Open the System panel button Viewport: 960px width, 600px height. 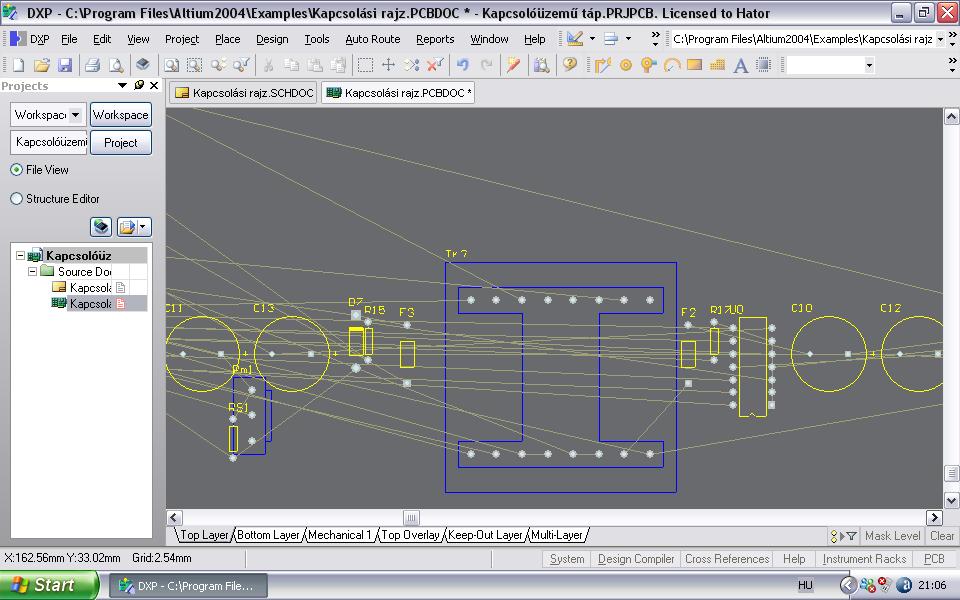(x=567, y=559)
